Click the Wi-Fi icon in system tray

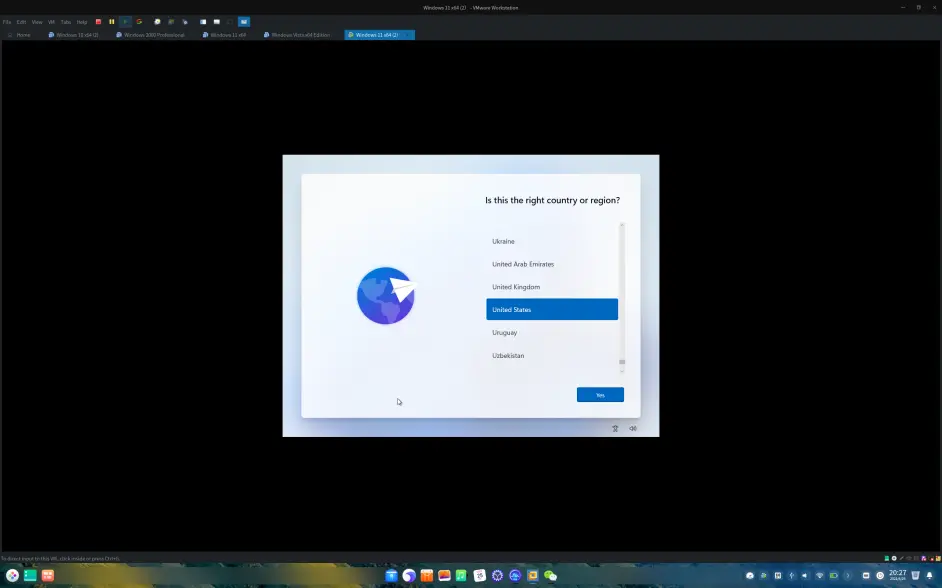click(x=819, y=575)
